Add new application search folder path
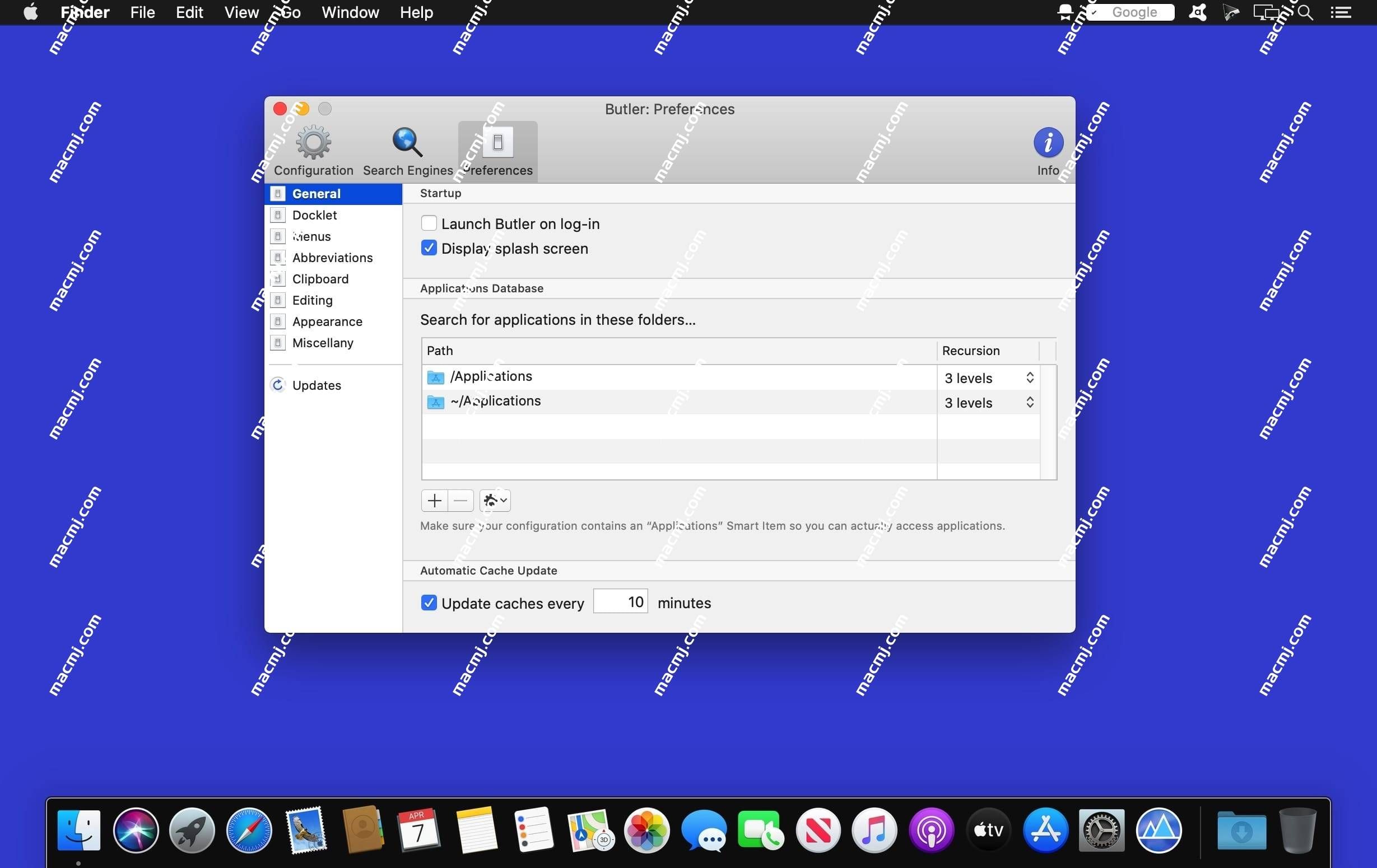The height and width of the screenshot is (868, 1377). (x=433, y=500)
